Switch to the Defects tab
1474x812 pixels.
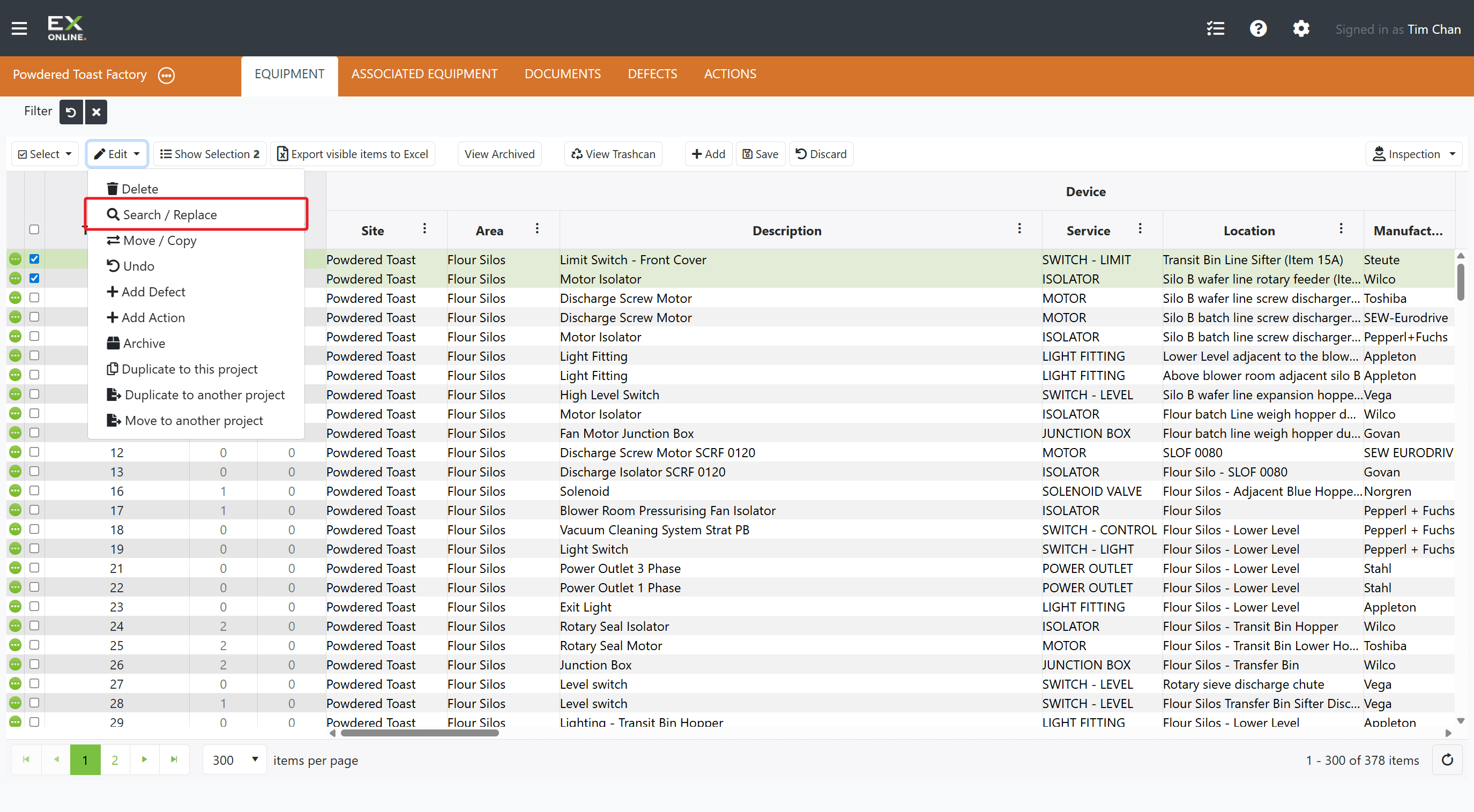[652, 74]
